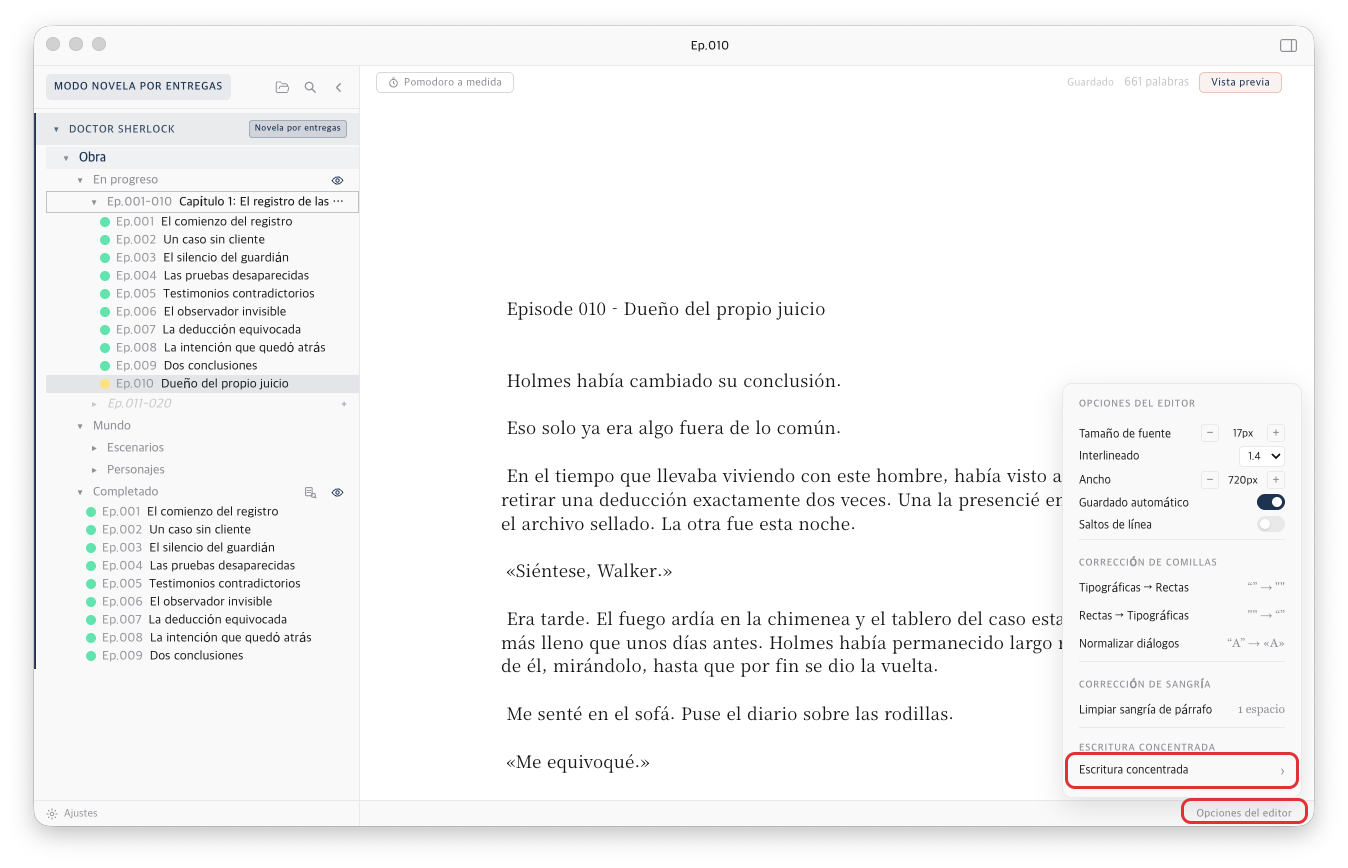Select Ep.010 Dueño del propio juicio
1348x868 pixels.
click(202, 384)
